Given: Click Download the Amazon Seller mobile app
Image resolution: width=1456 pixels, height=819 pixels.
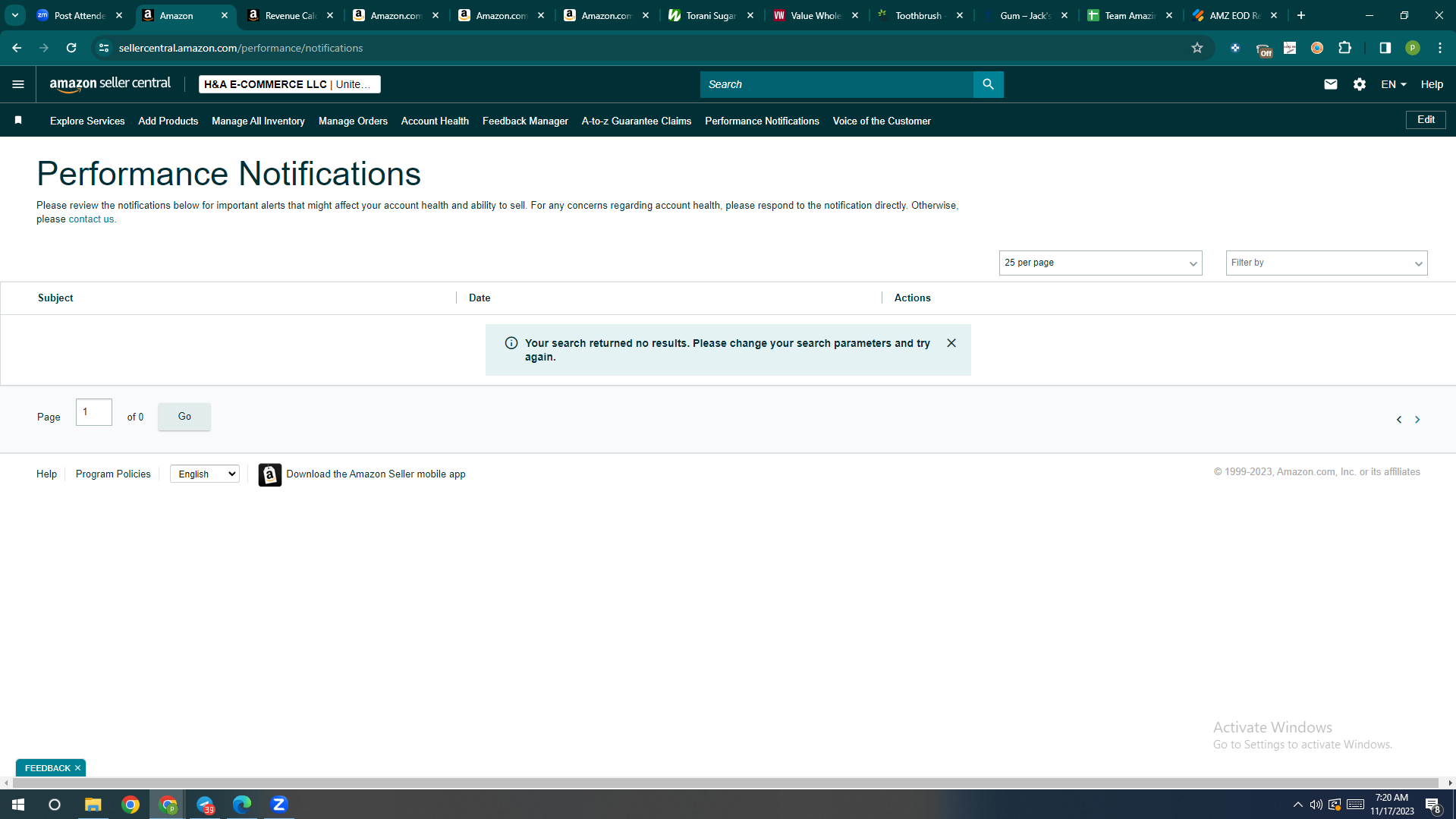Looking at the screenshot, I should coord(376,474).
